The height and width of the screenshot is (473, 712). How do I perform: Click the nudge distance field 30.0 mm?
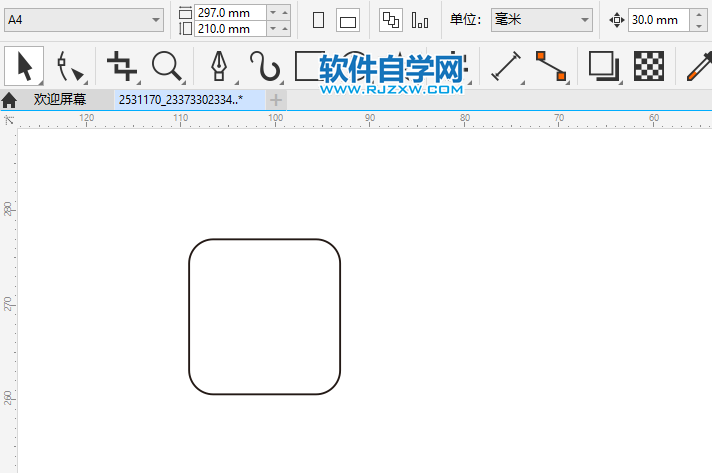tap(658, 20)
